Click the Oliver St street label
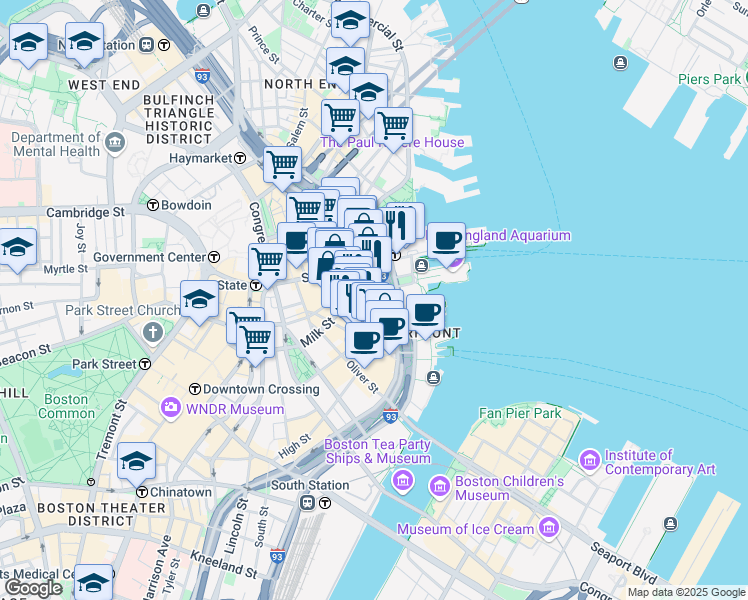This screenshot has height=600, width=748. click(363, 377)
